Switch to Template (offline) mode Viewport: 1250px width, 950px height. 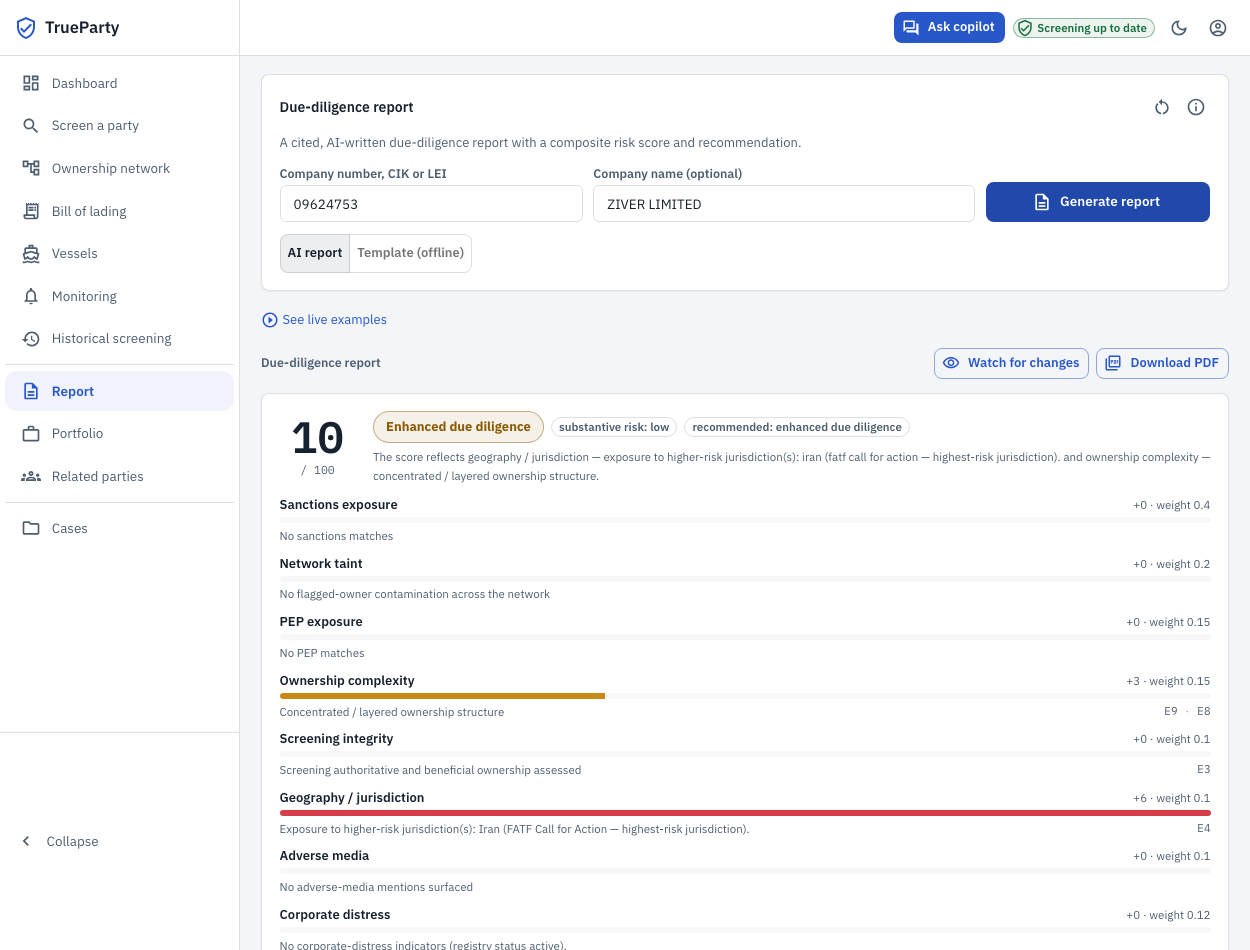pos(410,253)
